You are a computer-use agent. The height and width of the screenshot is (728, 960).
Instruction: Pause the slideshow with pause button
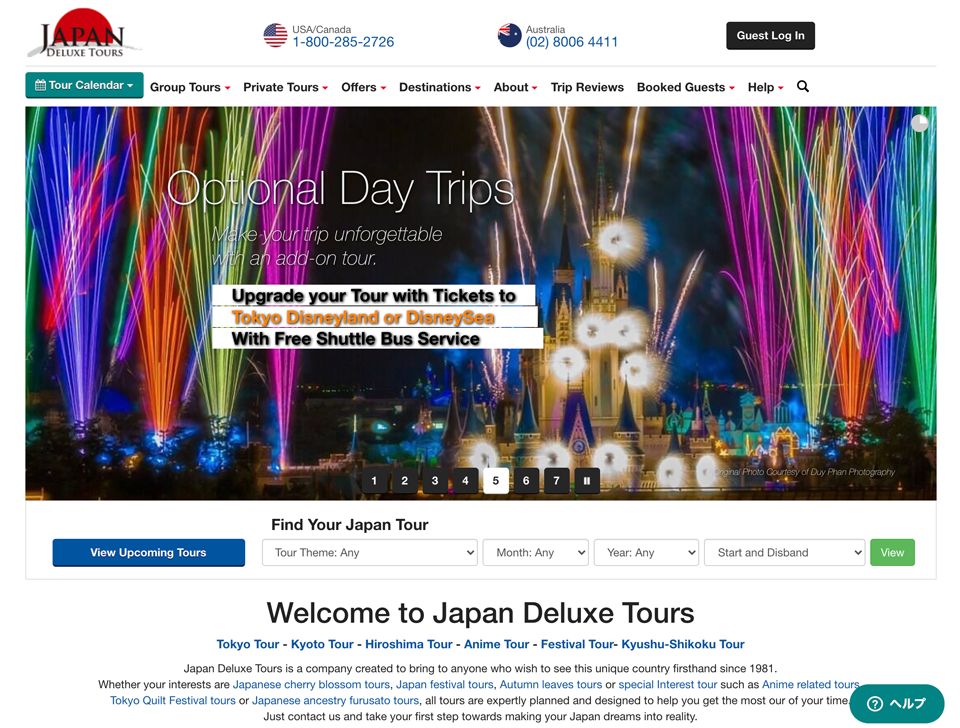tap(587, 481)
